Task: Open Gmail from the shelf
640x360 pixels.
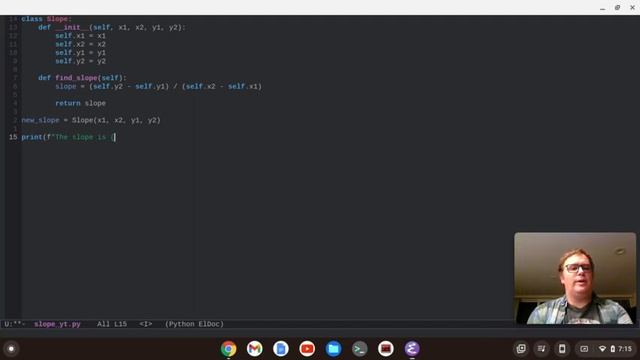Action: click(255, 349)
